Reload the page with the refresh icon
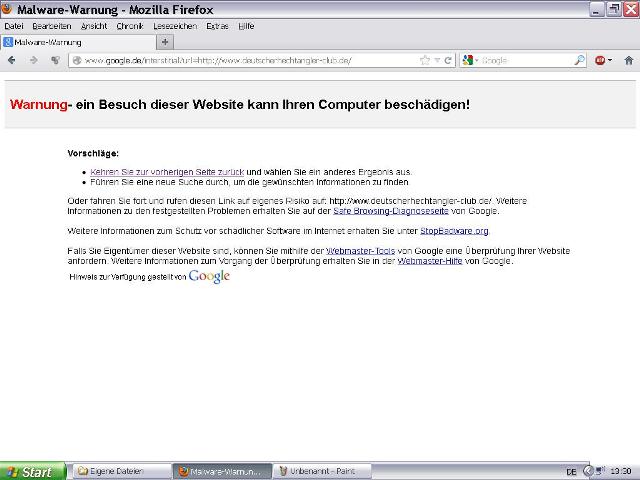 click(448, 60)
